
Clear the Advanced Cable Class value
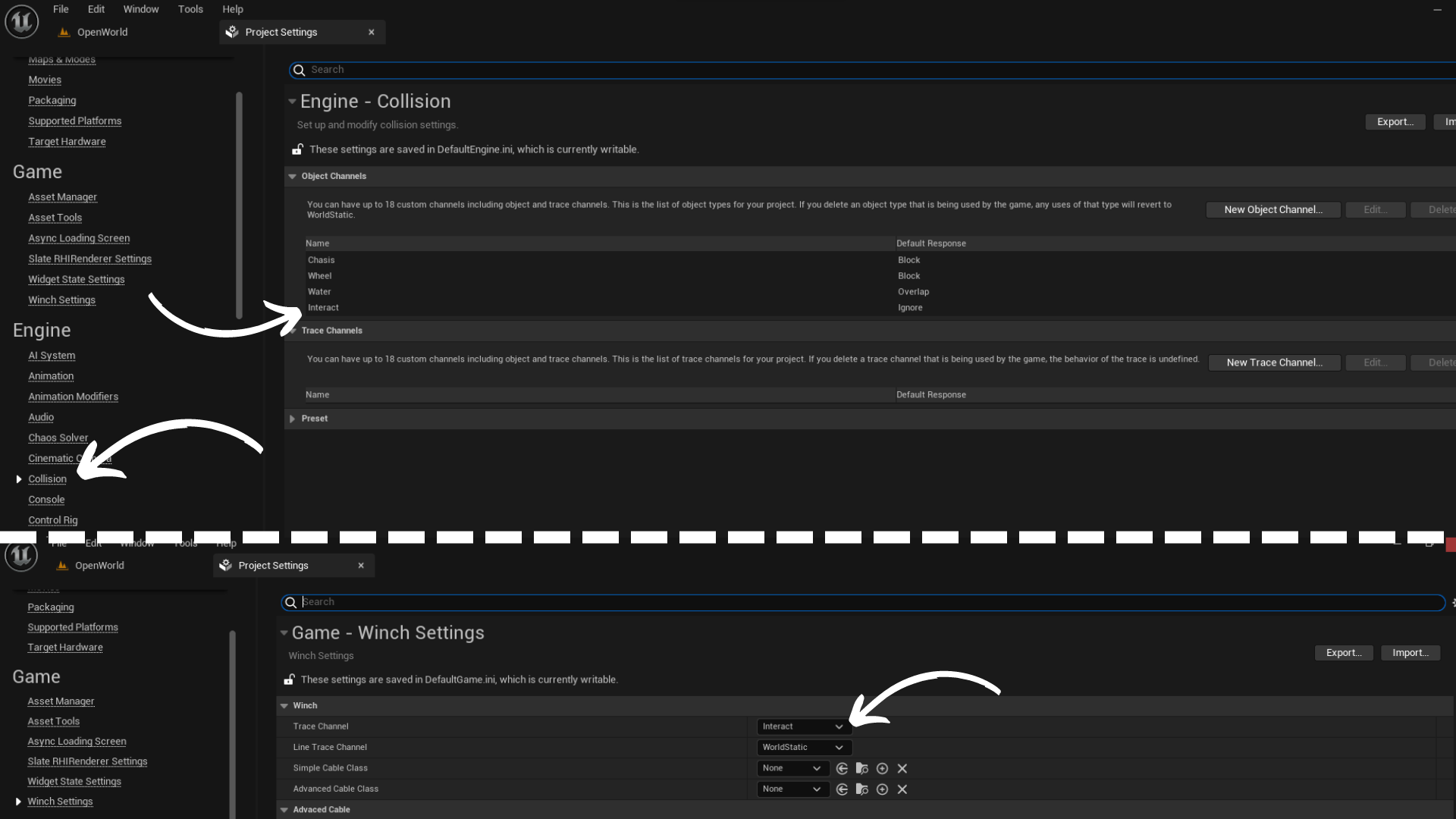(902, 789)
